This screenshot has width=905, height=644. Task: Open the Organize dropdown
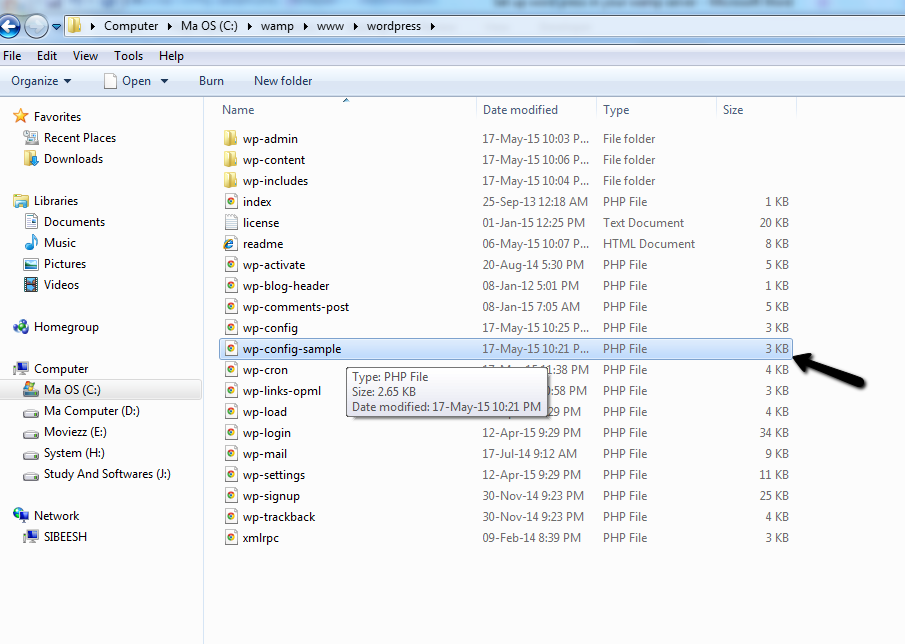click(41, 81)
